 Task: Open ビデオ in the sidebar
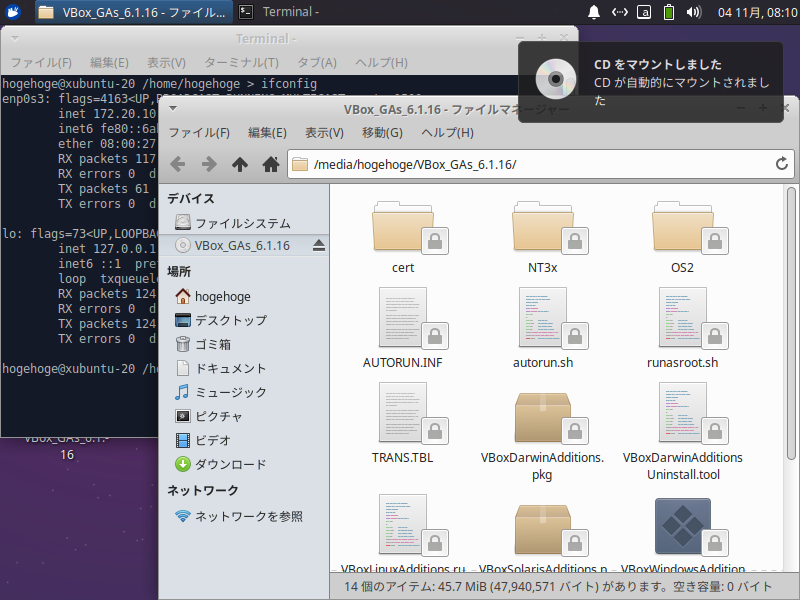point(244,440)
